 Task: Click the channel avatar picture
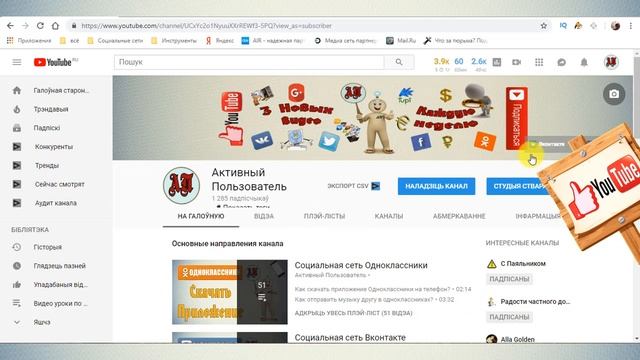(181, 185)
